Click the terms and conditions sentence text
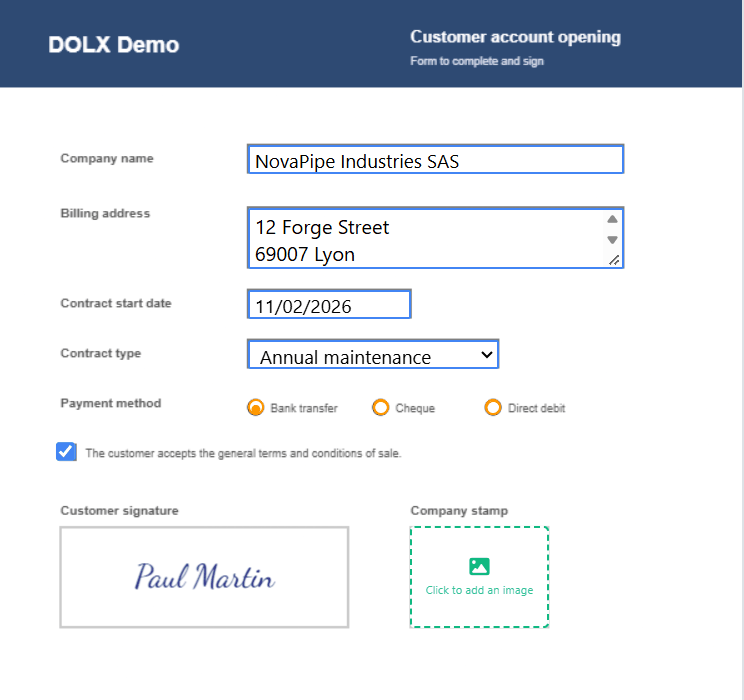The image size is (744, 700). pyautogui.click(x=243, y=453)
